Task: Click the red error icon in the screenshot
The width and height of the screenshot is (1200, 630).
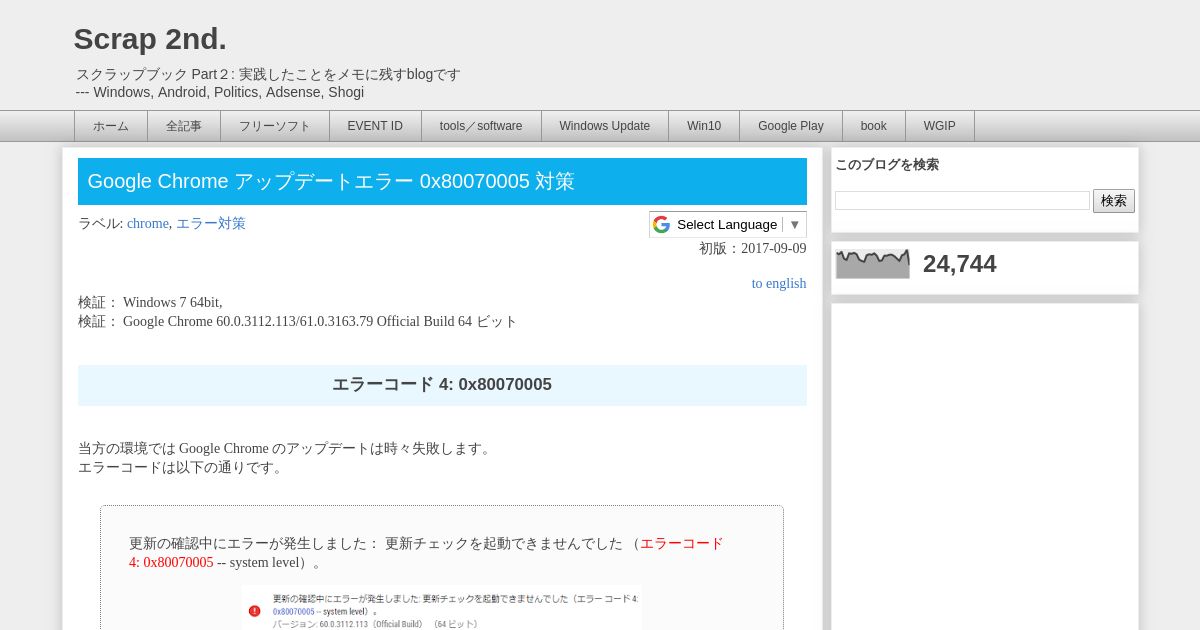Action: point(254,611)
